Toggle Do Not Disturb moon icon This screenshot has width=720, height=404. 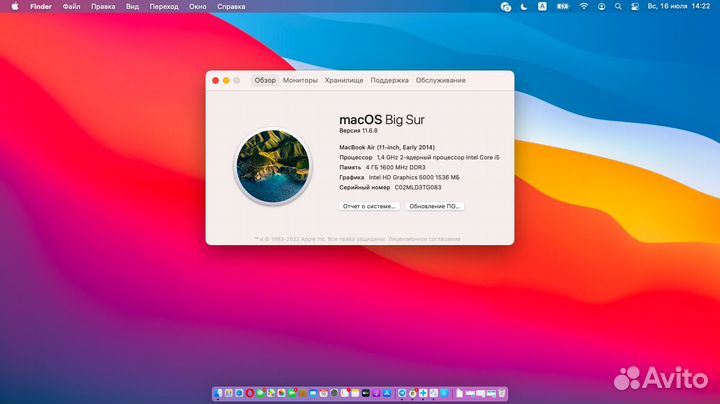click(524, 6)
